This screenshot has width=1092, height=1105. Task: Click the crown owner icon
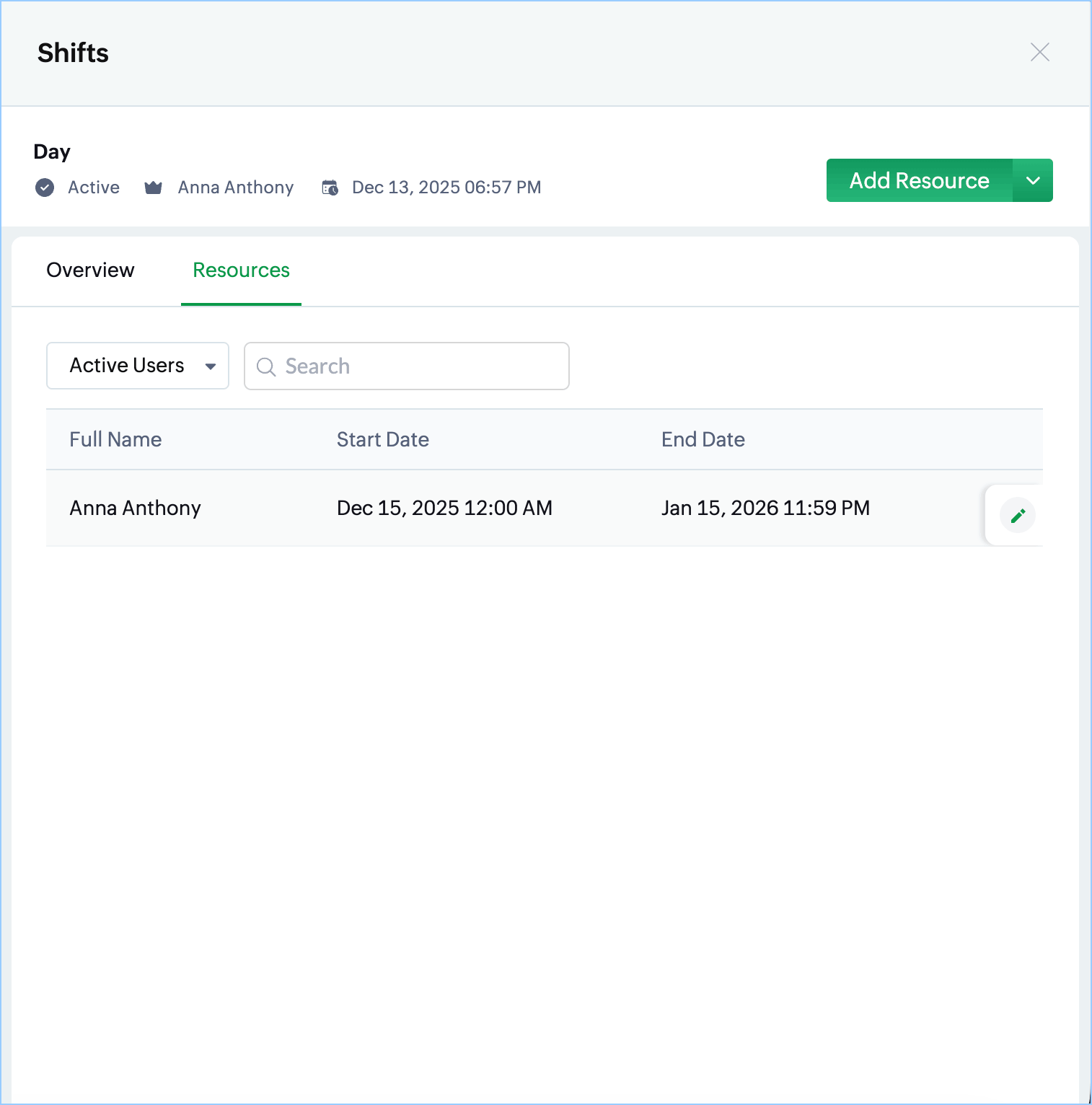153,188
